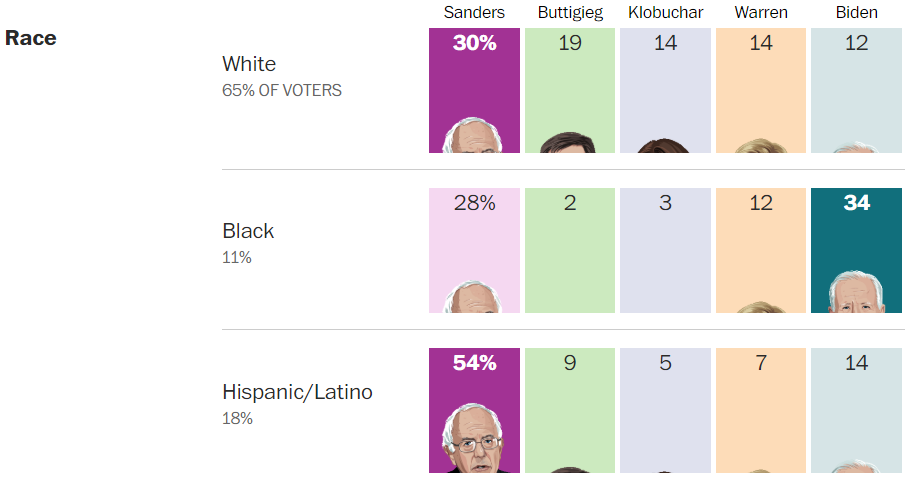
Task: Click Biden portrait in Black row
Action: coord(856,292)
